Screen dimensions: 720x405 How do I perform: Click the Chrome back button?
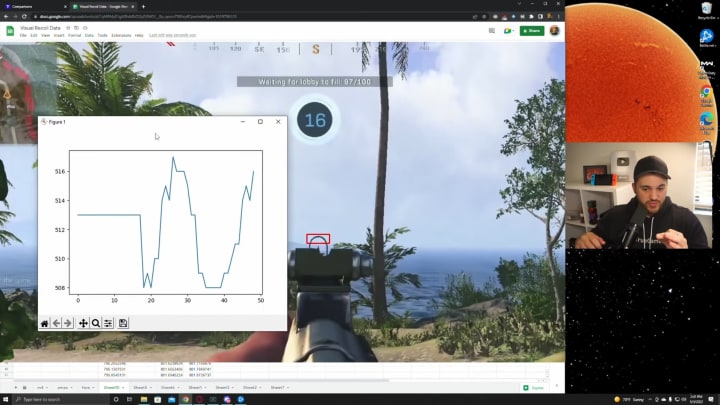point(6,17)
